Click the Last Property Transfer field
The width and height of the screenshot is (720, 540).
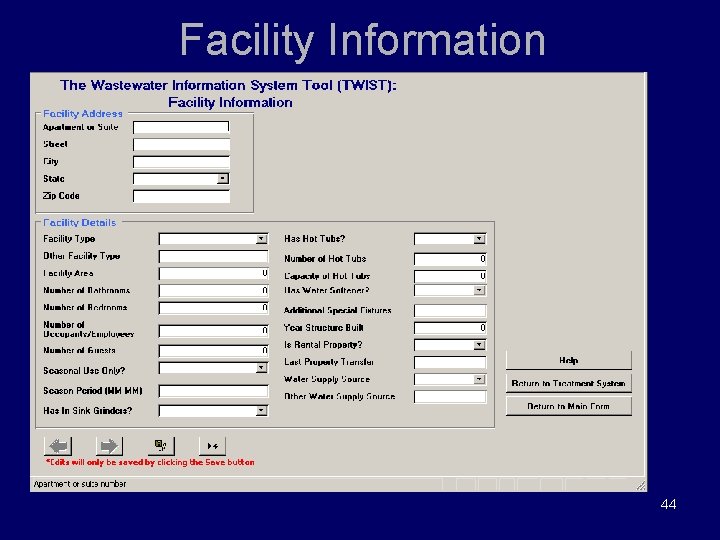point(450,362)
